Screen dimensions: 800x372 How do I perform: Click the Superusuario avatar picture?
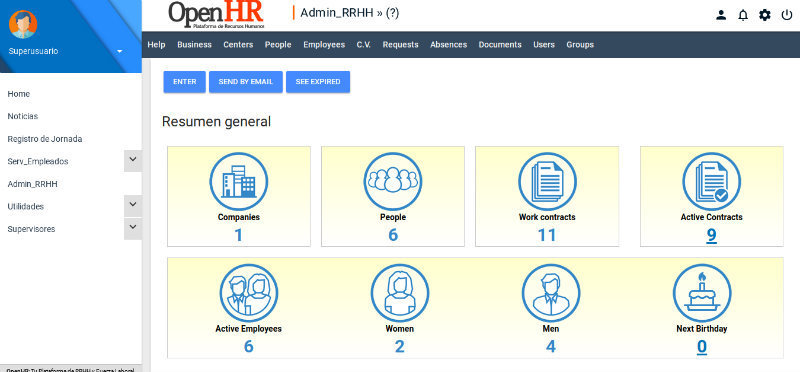23,24
